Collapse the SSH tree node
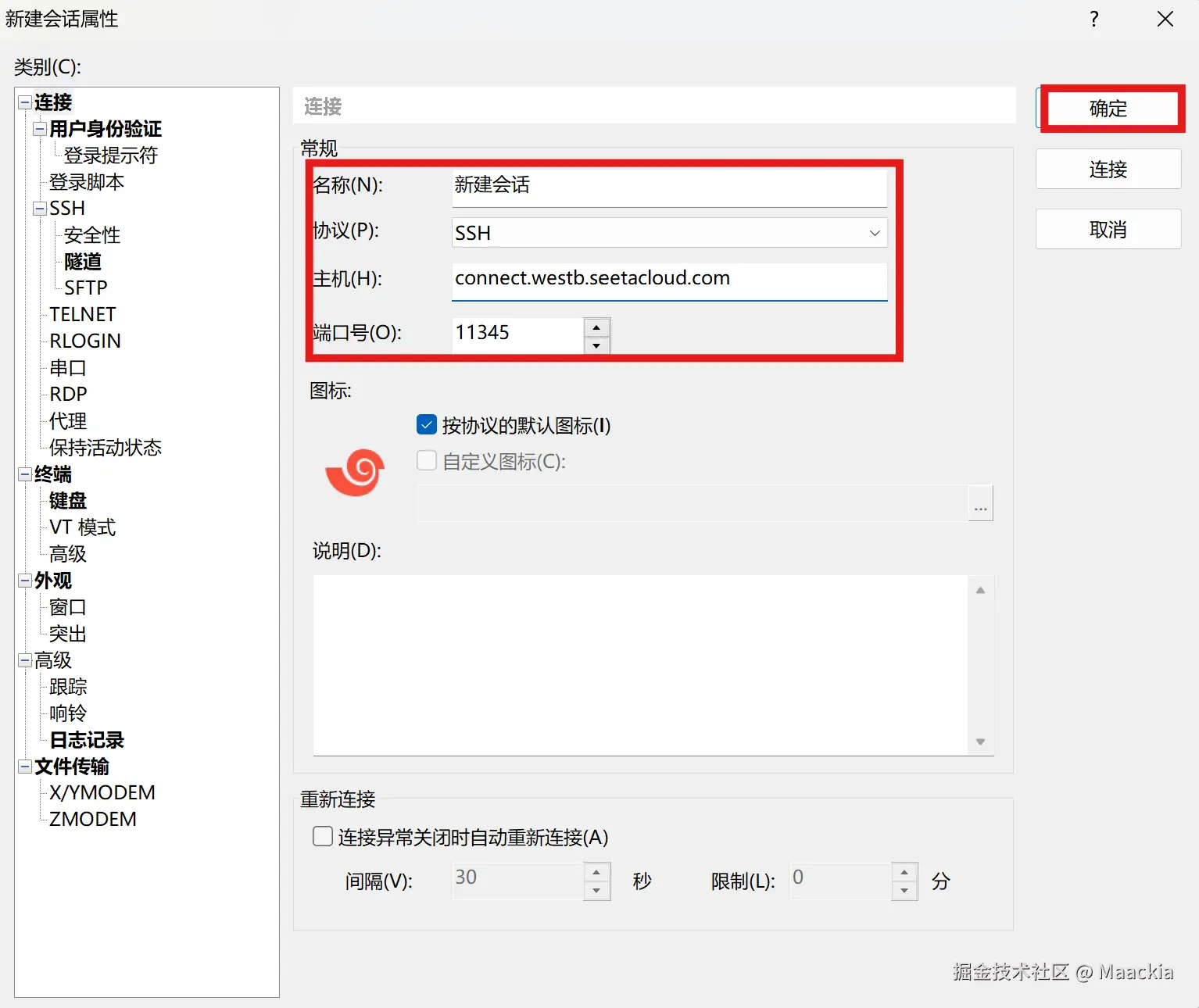 40,209
